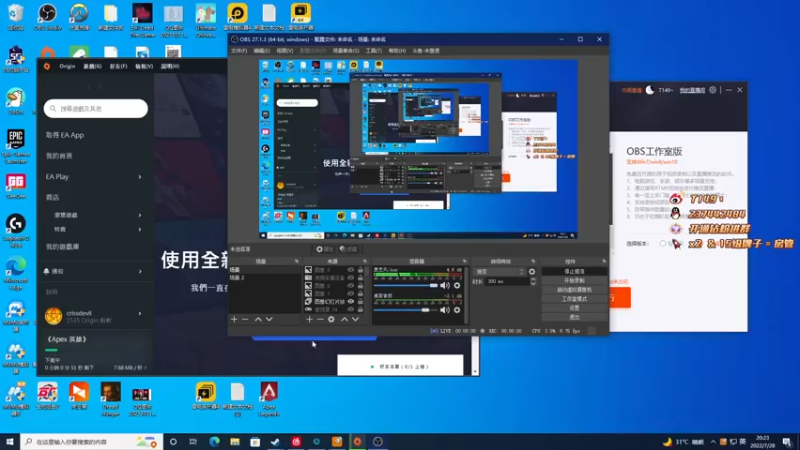Screen dimensions: 800x450
Task: Move the selected source up
Action: coord(344,319)
